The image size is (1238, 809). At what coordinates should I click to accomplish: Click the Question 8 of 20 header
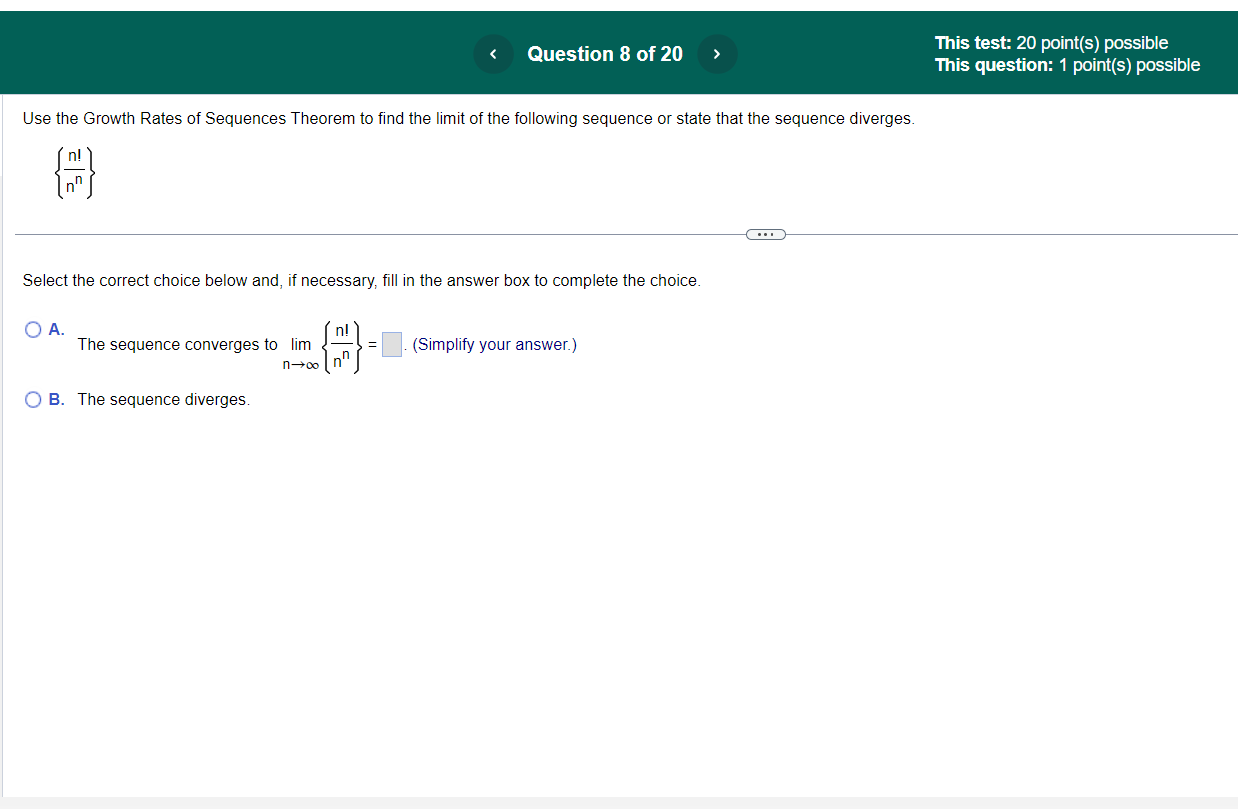click(x=605, y=54)
